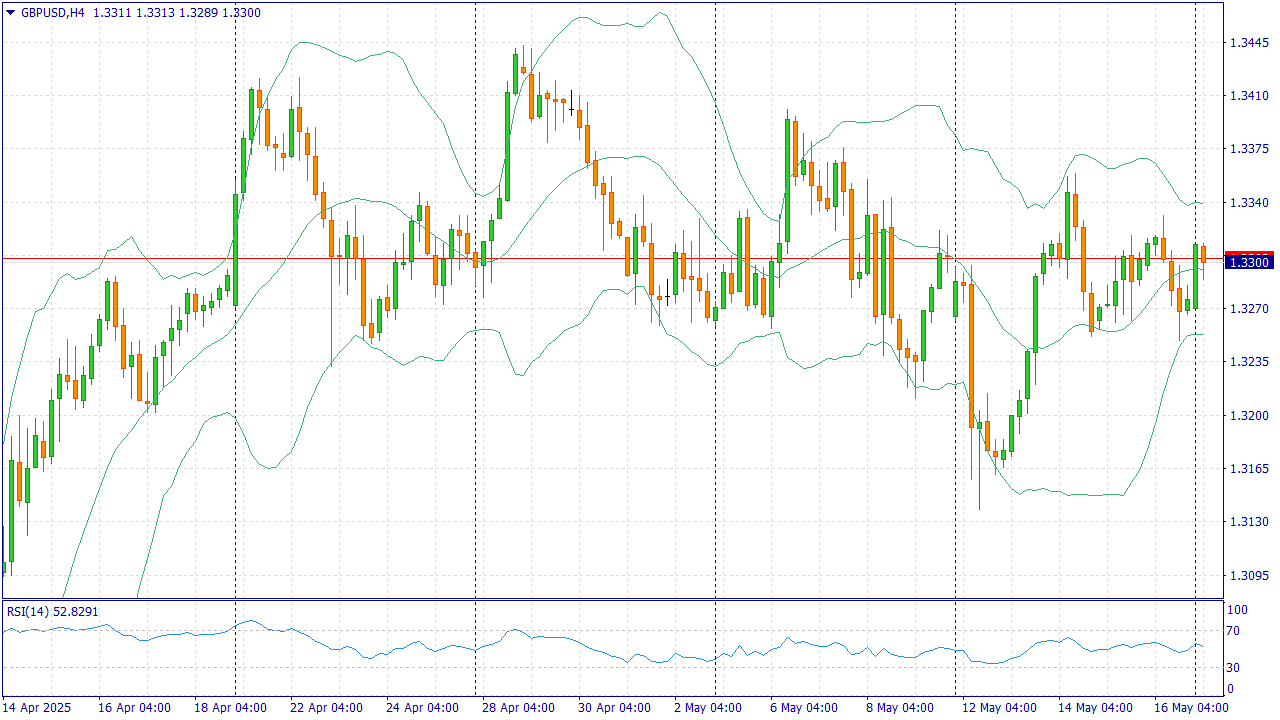Click the 12 May 04:00 time label

tap(997, 708)
